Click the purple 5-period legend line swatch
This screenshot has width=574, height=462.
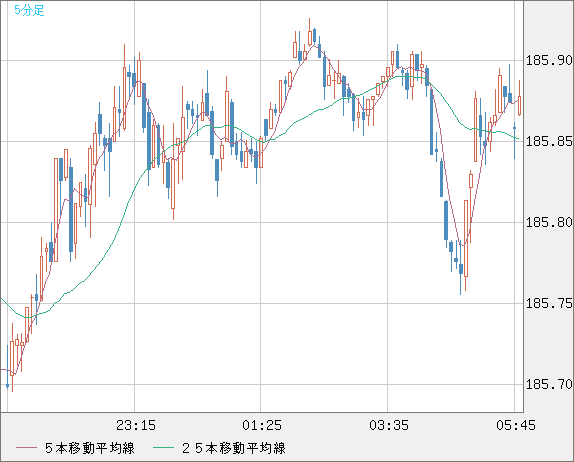26,448
